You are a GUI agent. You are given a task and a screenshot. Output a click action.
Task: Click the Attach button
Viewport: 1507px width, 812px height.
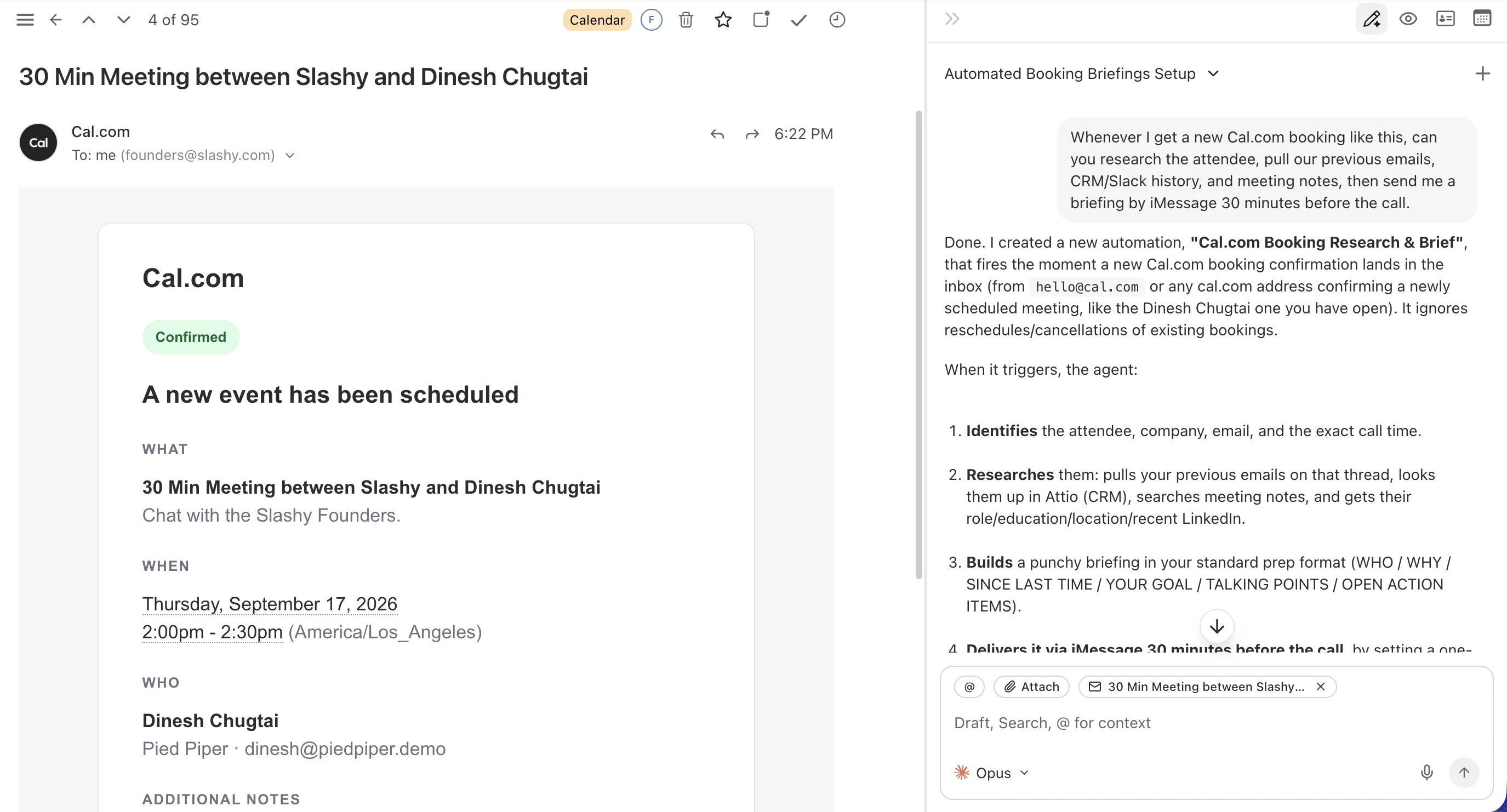(1031, 687)
